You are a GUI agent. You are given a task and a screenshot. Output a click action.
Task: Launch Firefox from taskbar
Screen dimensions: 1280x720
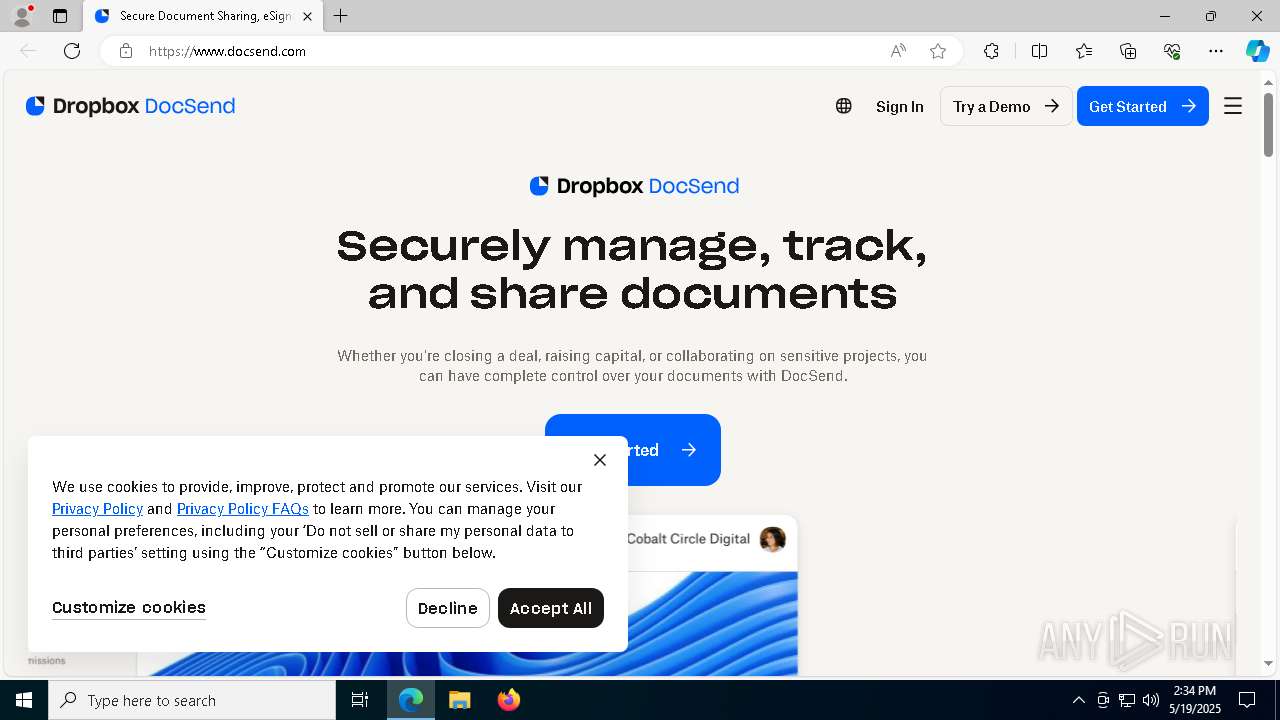tap(508, 700)
